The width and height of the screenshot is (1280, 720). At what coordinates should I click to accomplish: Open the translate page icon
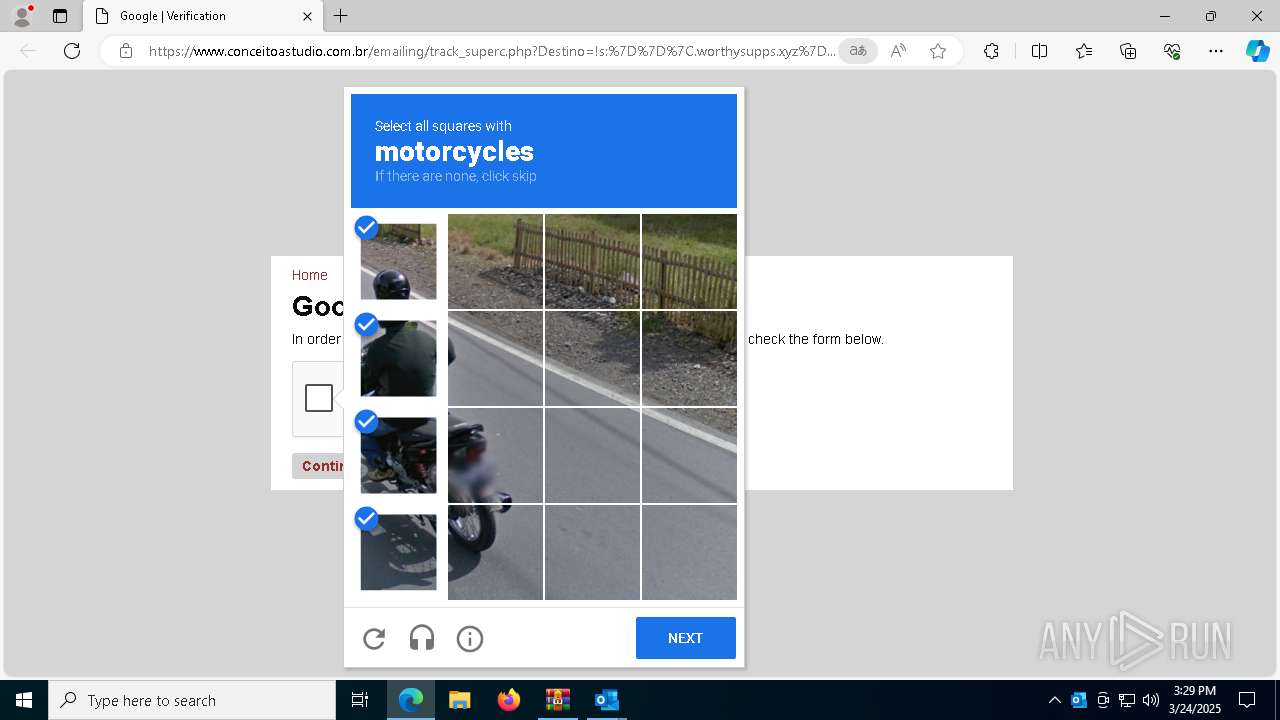pos(858,51)
